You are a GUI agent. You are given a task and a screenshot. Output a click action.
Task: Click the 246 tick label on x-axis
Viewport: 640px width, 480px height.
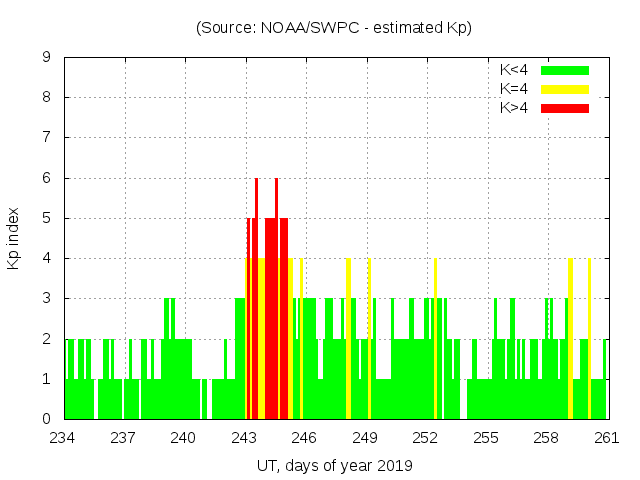tap(304, 438)
